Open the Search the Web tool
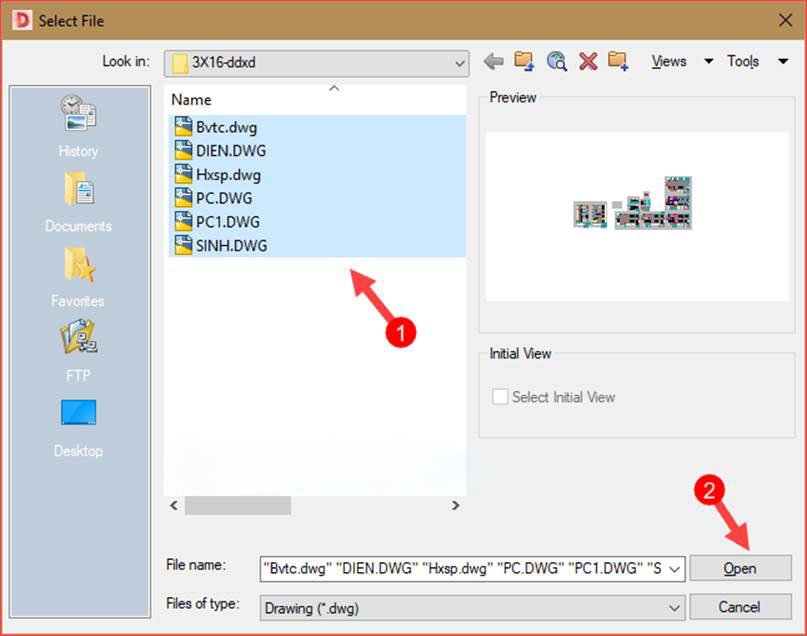This screenshot has width=807, height=636. point(556,61)
